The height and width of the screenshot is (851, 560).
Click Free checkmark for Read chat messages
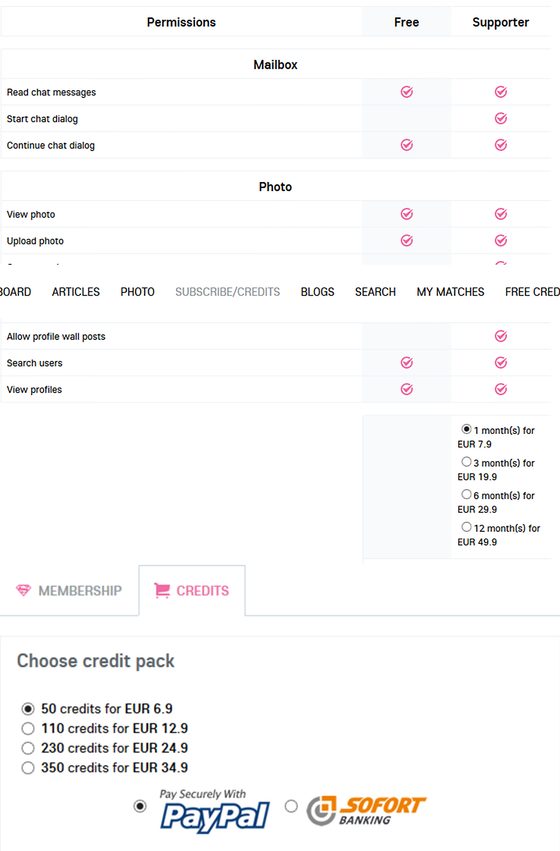406,92
